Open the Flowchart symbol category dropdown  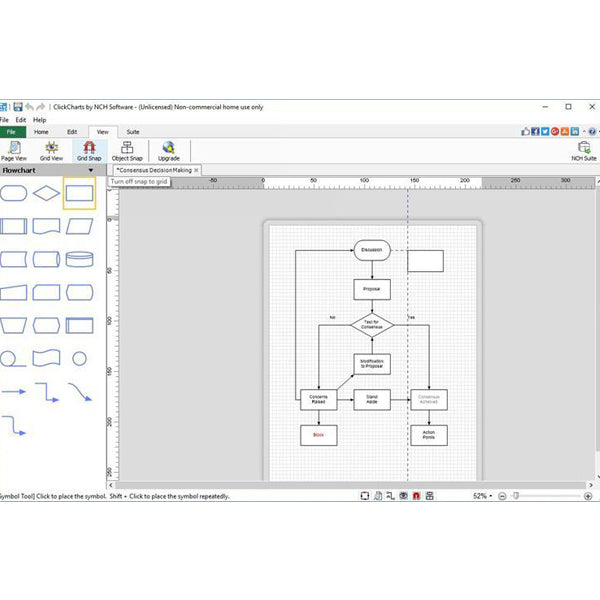(x=91, y=170)
